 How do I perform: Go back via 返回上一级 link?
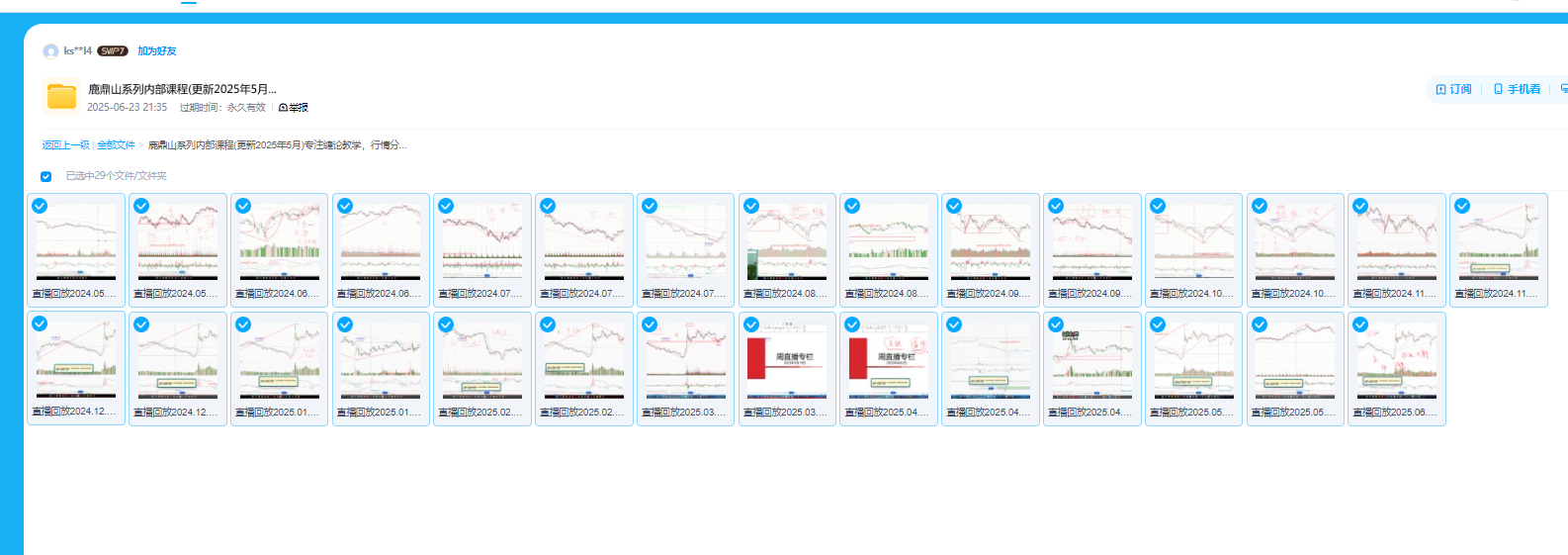[65, 145]
